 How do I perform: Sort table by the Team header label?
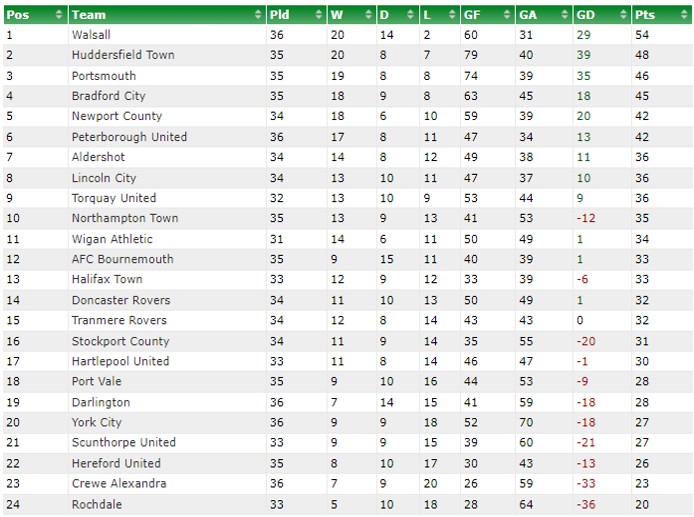89,15
